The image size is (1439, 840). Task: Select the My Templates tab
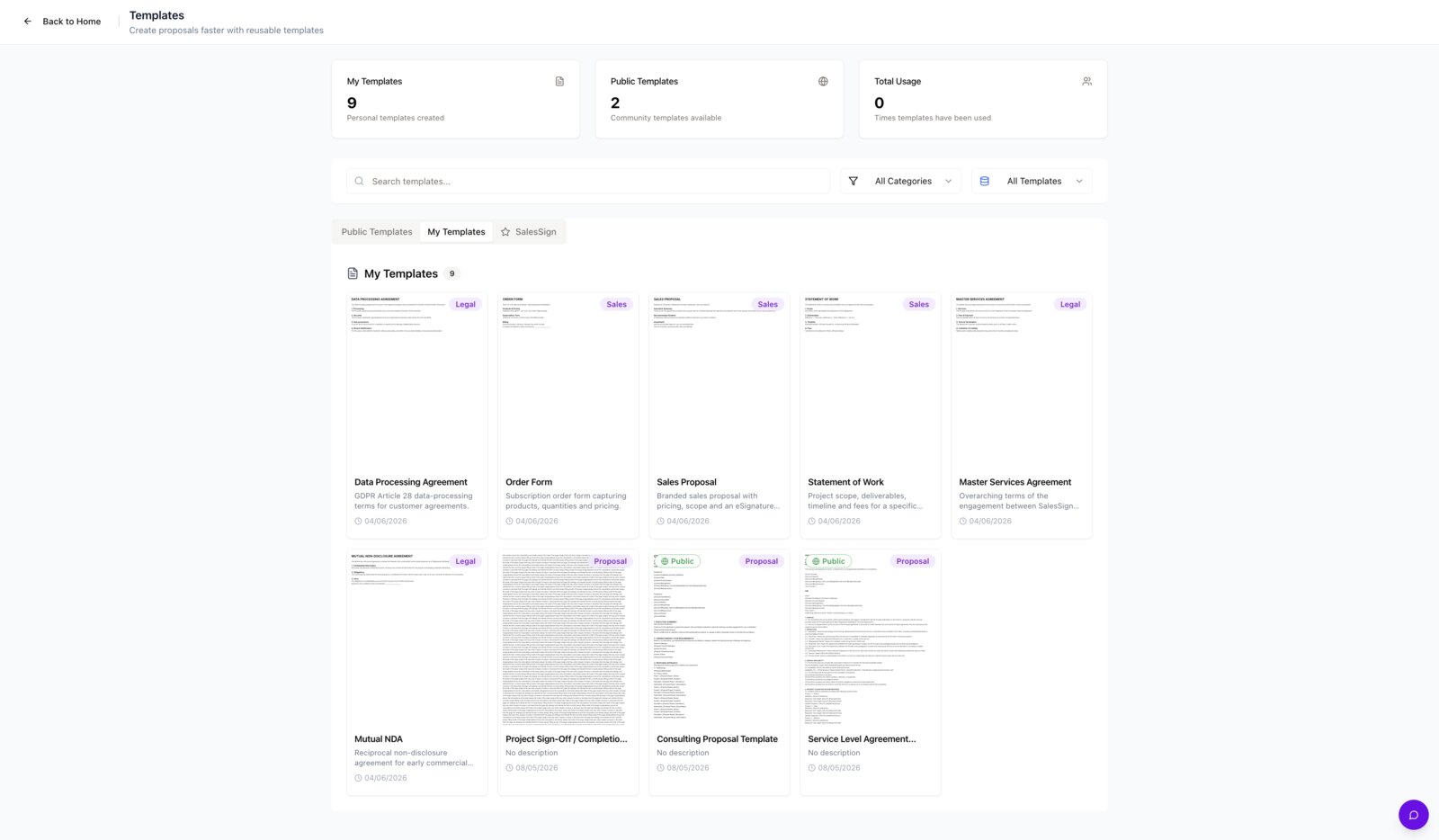456,232
